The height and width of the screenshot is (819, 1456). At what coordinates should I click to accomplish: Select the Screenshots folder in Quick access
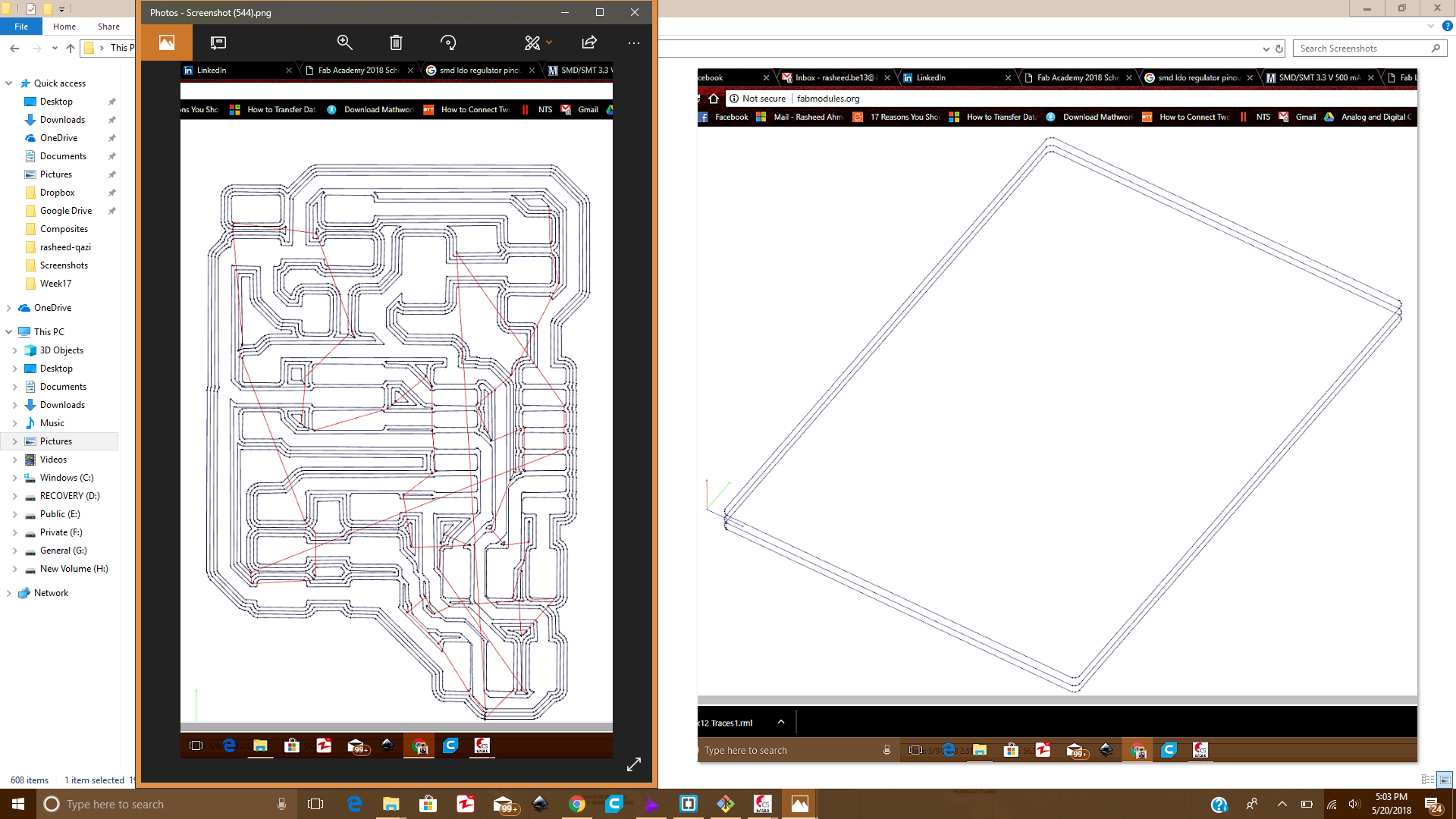64,265
